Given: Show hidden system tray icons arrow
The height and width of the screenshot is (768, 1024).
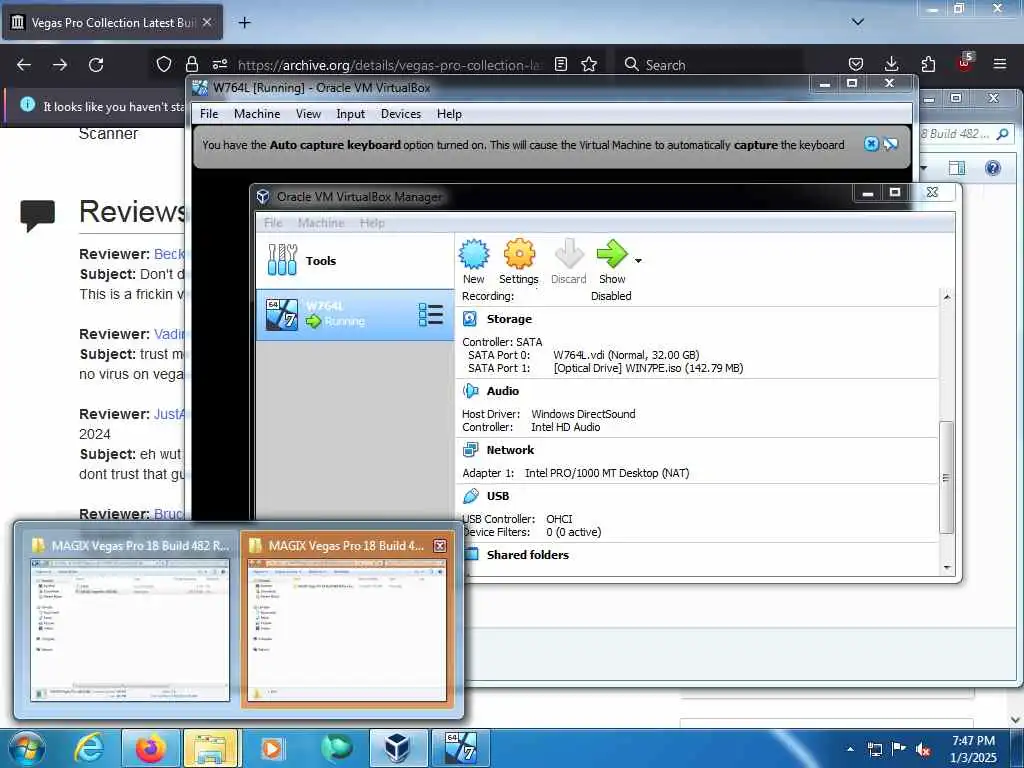Looking at the screenshot, I should click(850, 749).
